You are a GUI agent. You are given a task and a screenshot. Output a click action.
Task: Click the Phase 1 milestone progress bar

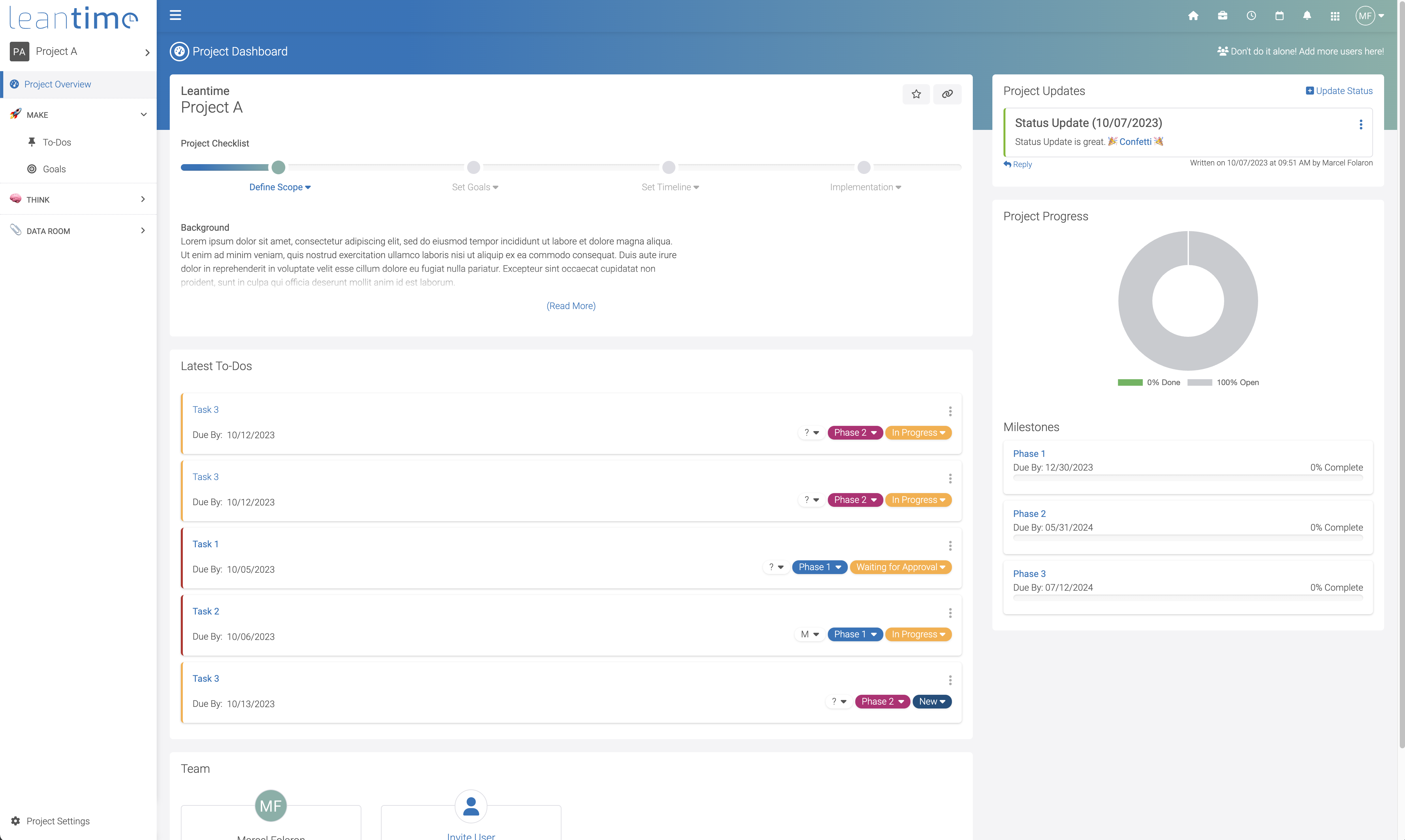click(1188, 478)
